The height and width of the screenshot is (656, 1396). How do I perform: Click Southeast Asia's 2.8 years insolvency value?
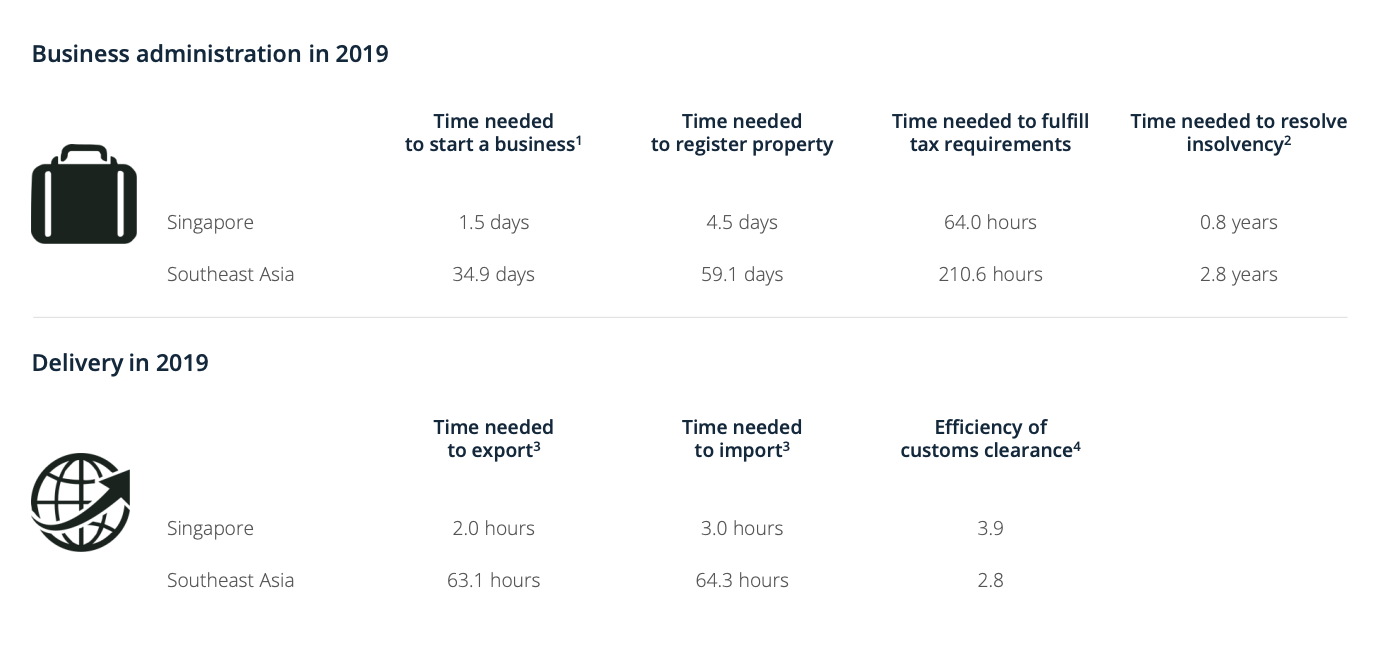1238,274
